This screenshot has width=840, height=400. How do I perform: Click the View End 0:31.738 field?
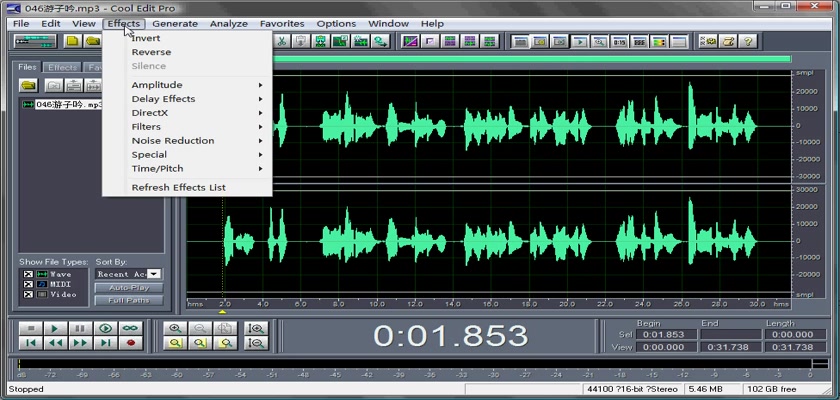click(x=731, y=347)
